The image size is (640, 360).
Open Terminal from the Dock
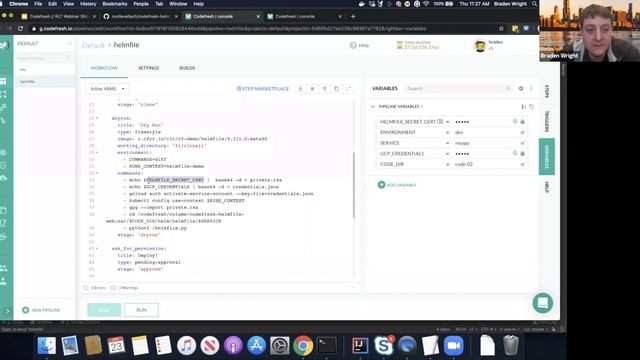click(x=327, y=346)
